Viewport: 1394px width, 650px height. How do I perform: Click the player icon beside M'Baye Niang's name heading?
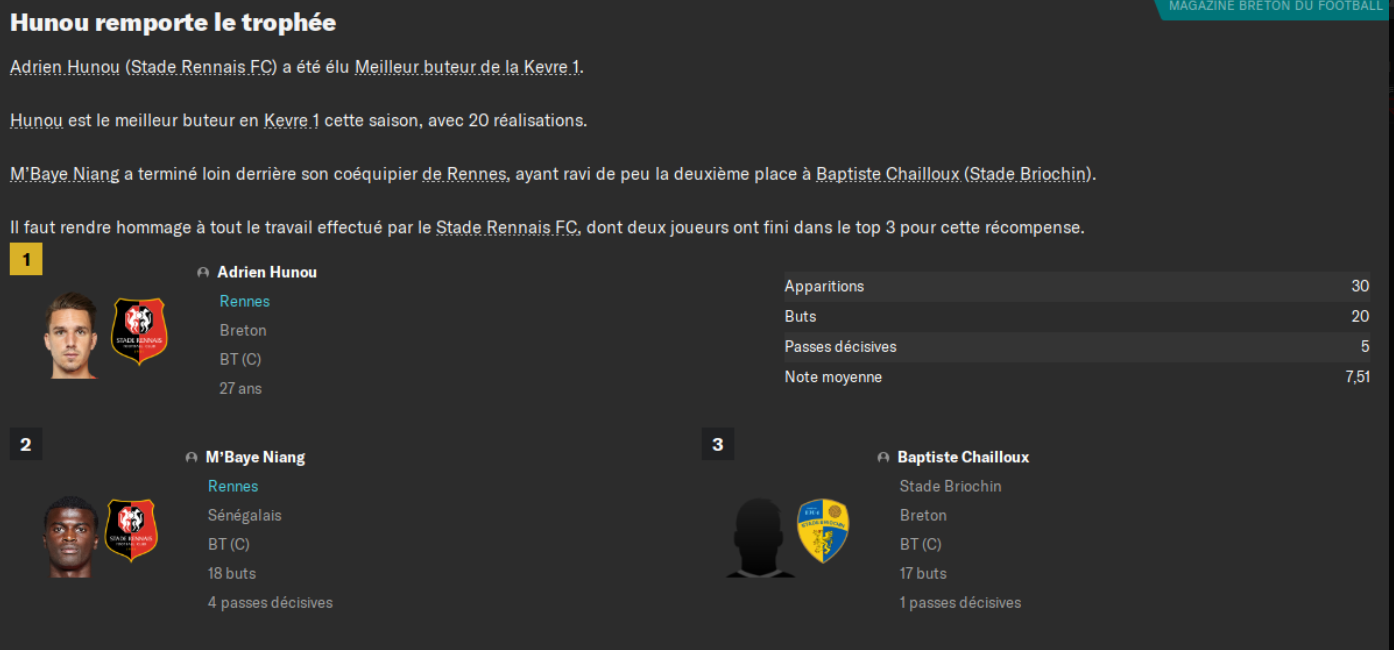click(x=191, y=457)
